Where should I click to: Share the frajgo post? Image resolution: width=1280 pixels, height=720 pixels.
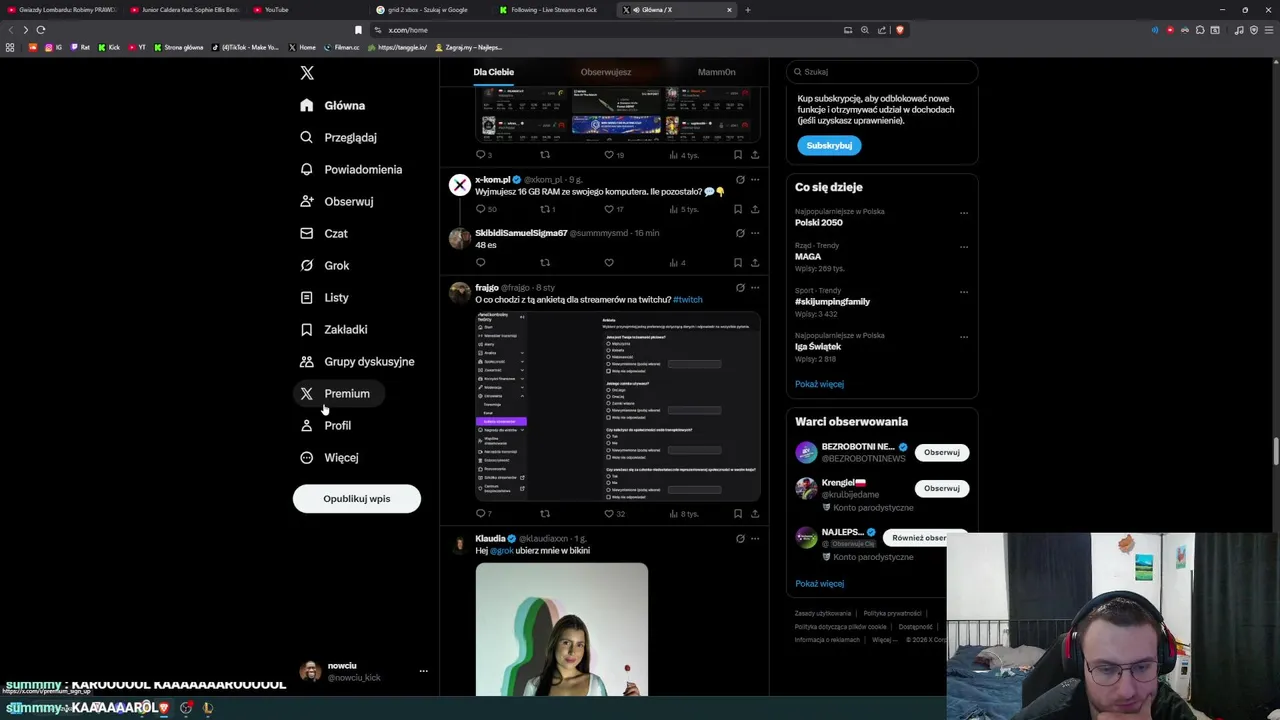755,514
